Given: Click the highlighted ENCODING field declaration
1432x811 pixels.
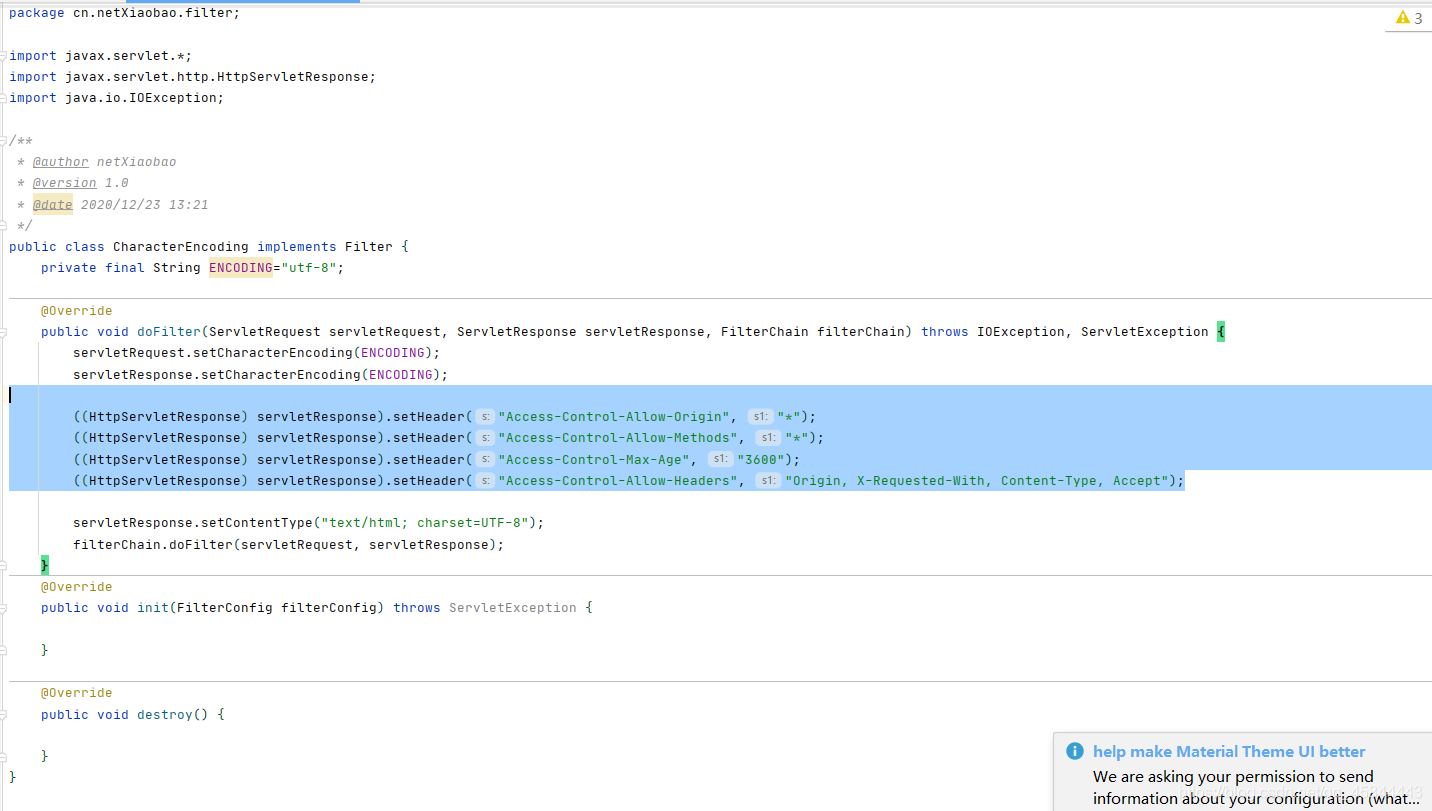Looking at the screenshot, I should click(241, 267).
